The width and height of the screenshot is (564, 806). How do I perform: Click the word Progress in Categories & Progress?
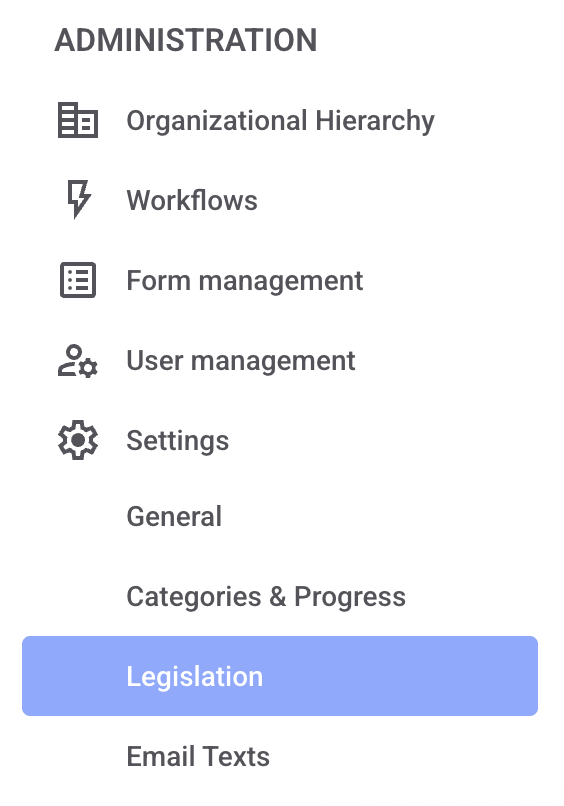[350, 597]
